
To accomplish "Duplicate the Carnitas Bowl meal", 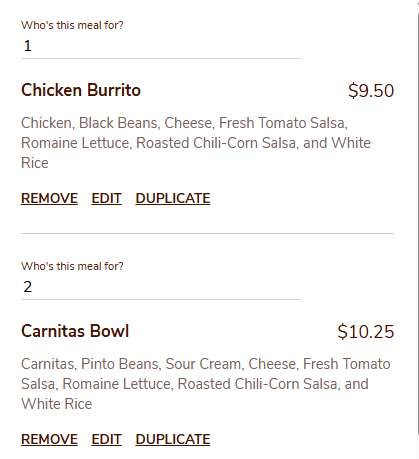I will [173, 439].
